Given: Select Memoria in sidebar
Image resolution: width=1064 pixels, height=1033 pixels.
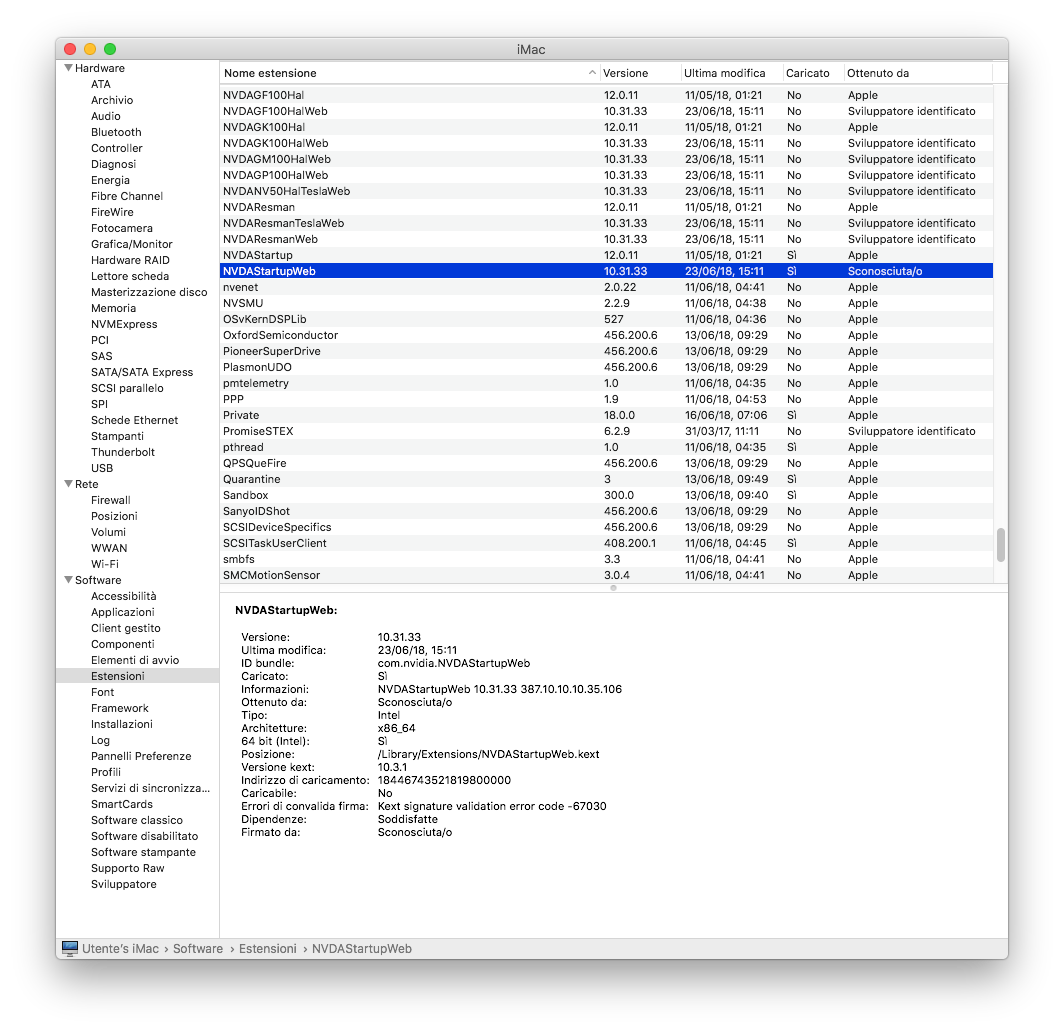Looking at the screenshot, I should (x=113, y=308).
